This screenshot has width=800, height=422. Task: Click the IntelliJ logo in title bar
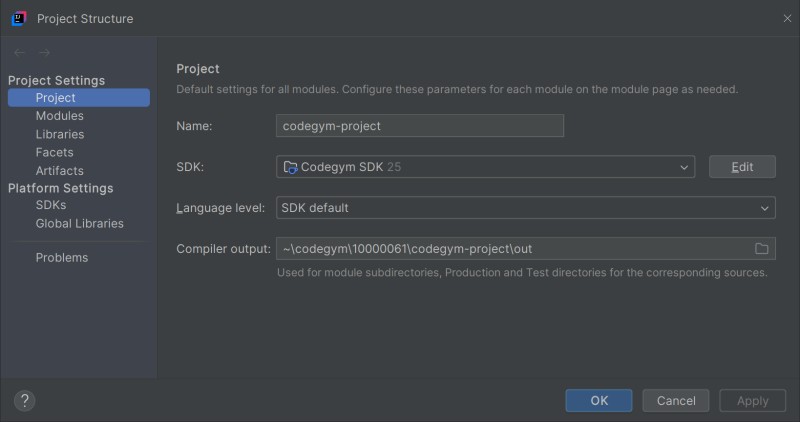coord(19,18)
